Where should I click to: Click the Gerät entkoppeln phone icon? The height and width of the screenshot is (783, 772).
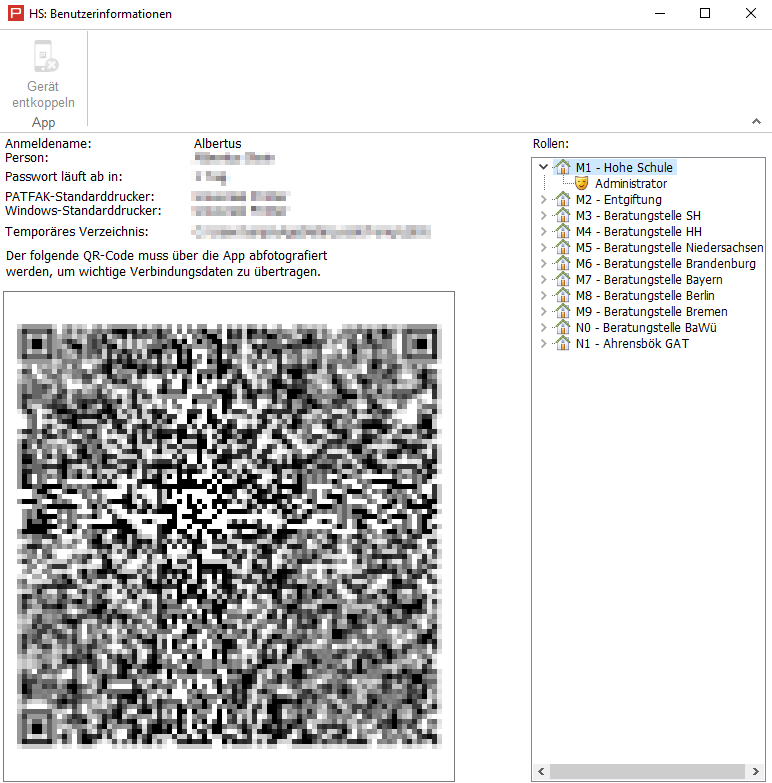(x=44, y=58)
